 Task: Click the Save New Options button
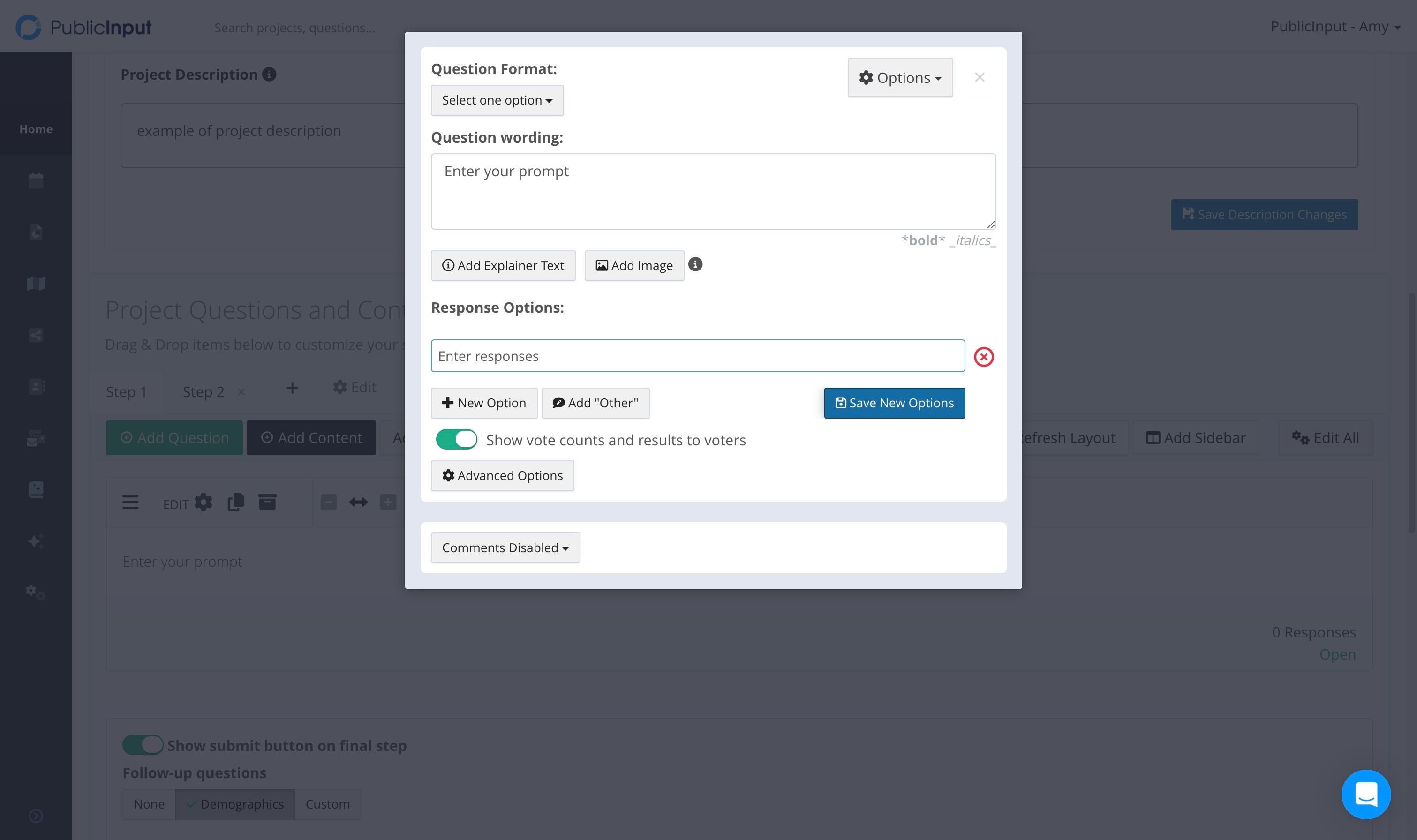[x=895, y=403]
